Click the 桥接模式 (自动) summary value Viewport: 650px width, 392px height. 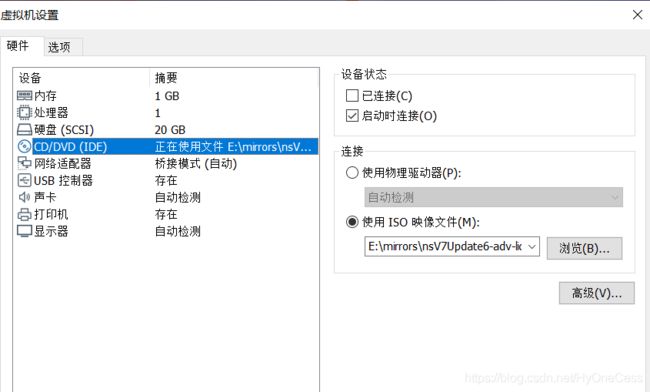coord(196,164)
